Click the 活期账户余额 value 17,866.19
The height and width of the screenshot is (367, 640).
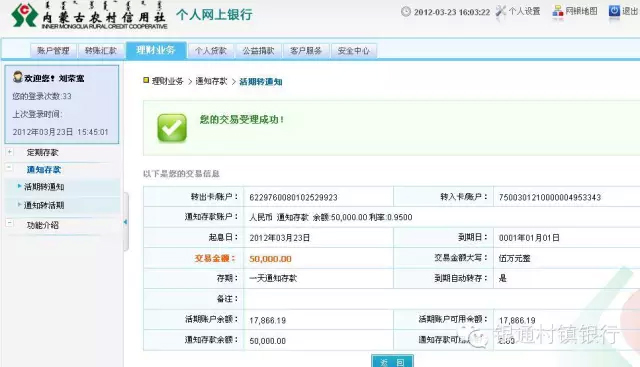[x=267, y=320]
